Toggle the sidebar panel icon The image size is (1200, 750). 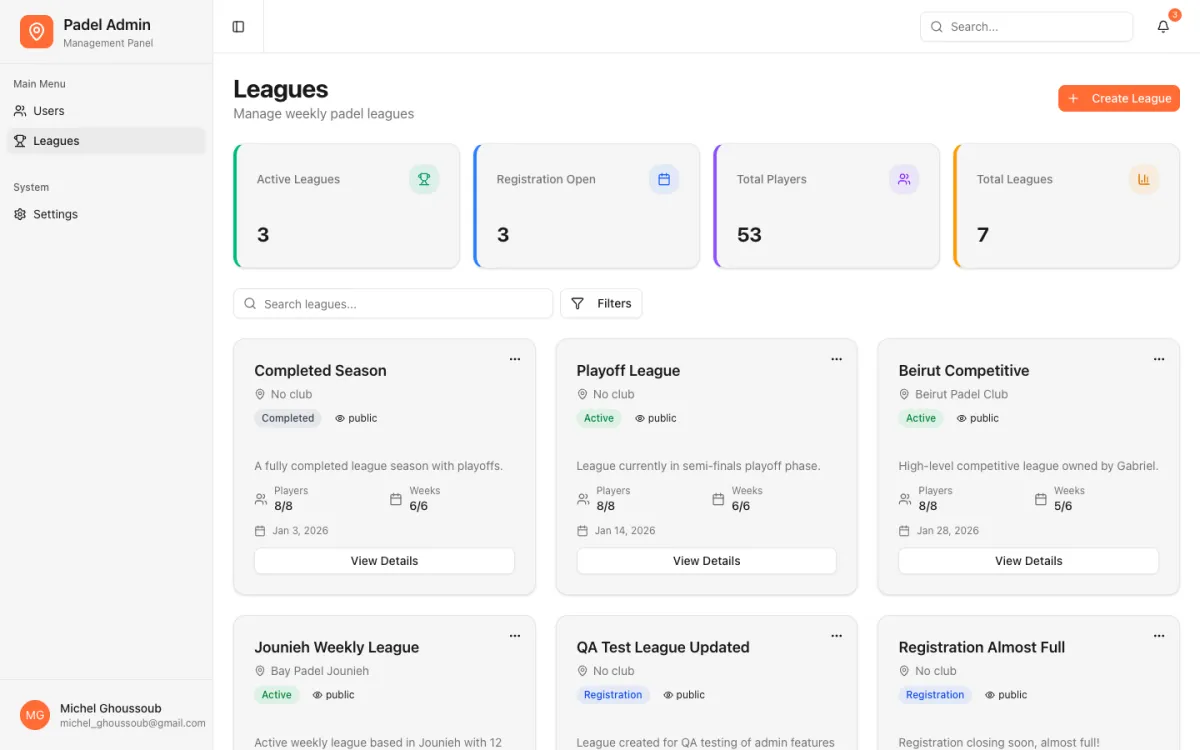(x=238, y=27)
